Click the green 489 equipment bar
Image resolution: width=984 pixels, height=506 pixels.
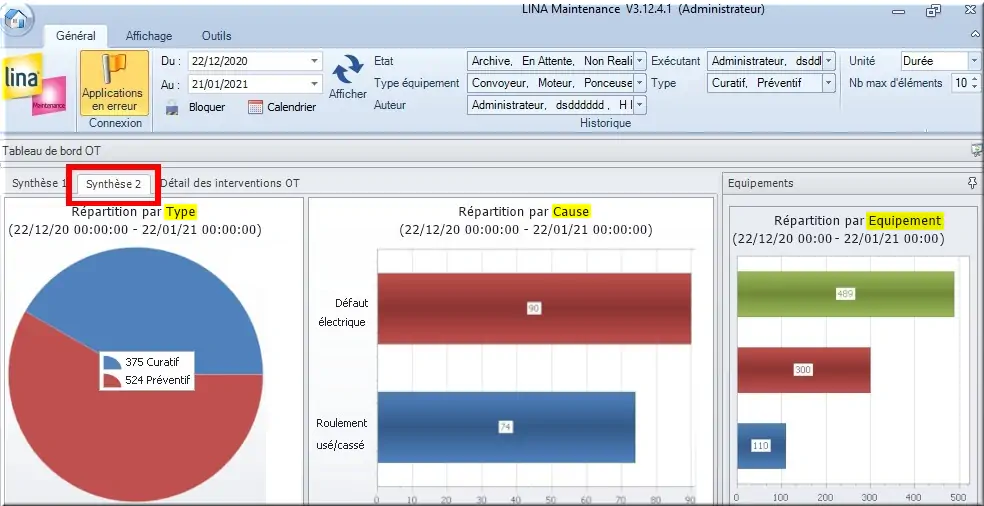[x=845, y=294]
